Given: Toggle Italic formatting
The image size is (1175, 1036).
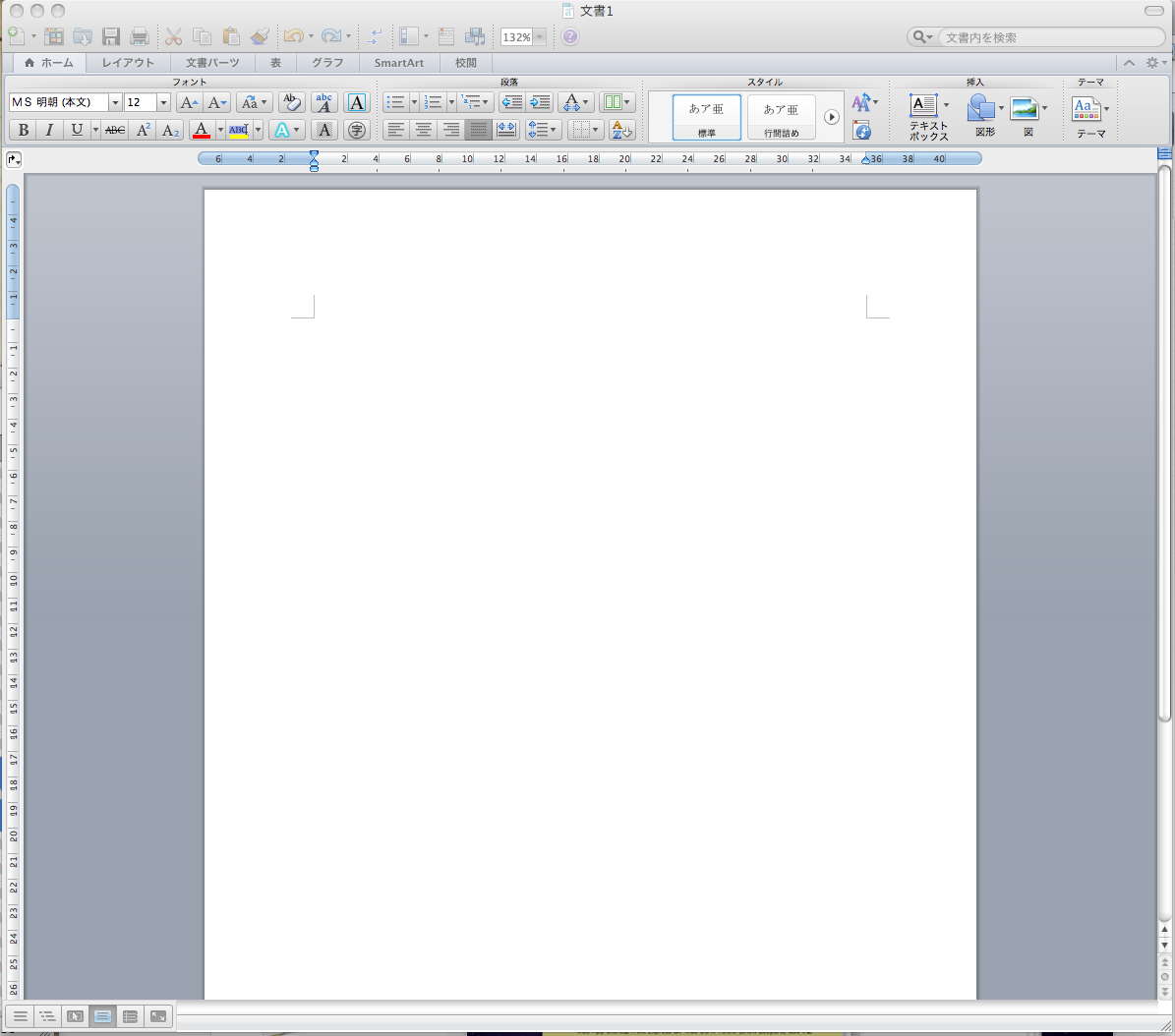Looking at the screenshot, I should [49, 130].
